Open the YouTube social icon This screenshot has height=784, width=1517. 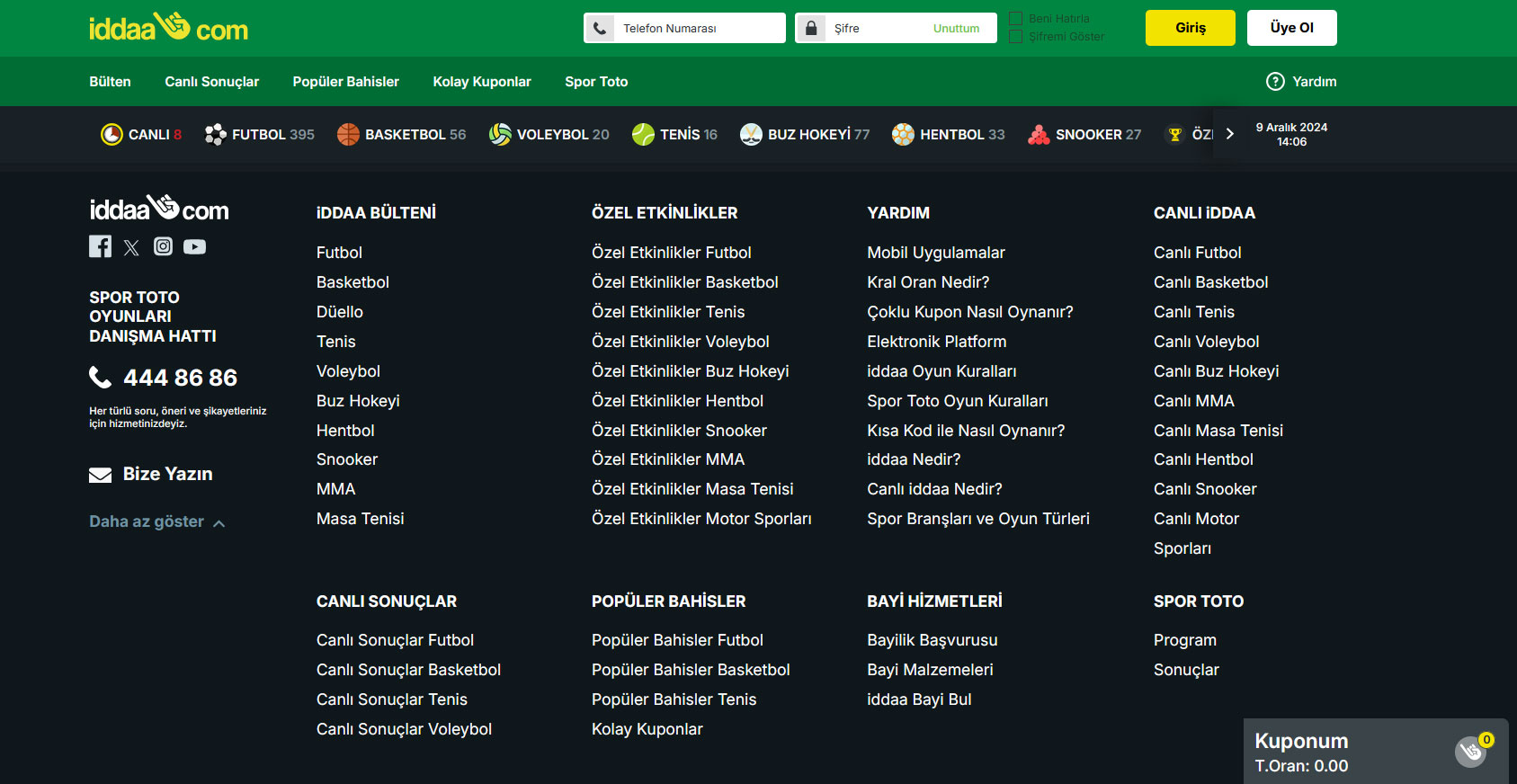coord(195,246)
